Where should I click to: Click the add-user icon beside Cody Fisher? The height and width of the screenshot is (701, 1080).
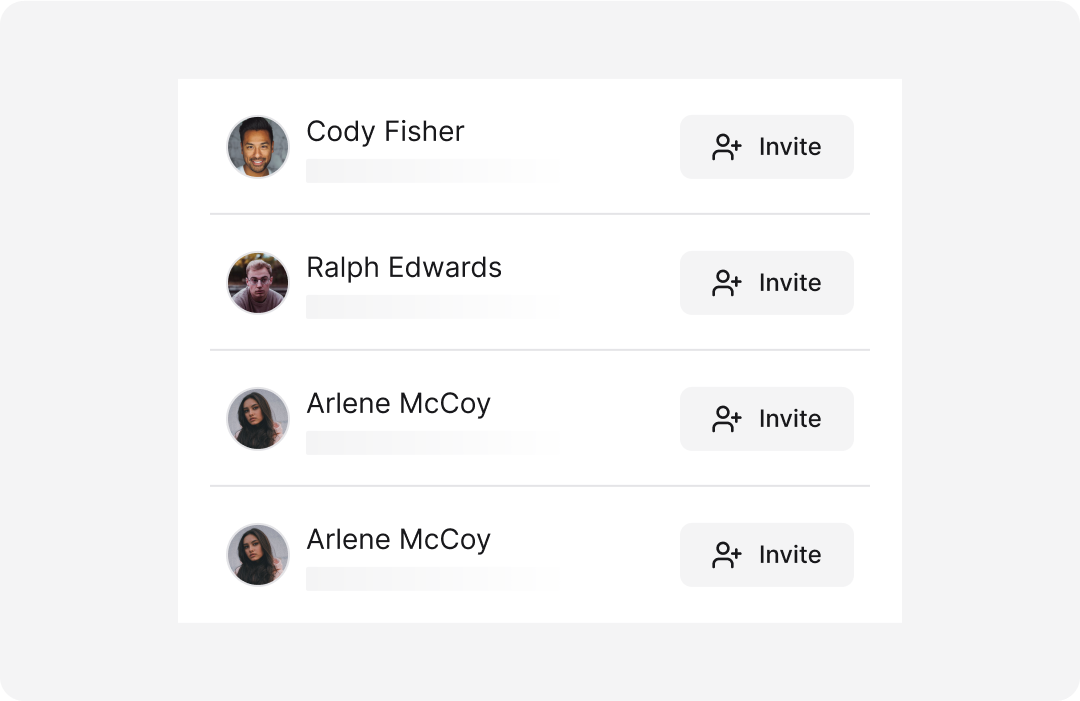[x=727, y=147]
